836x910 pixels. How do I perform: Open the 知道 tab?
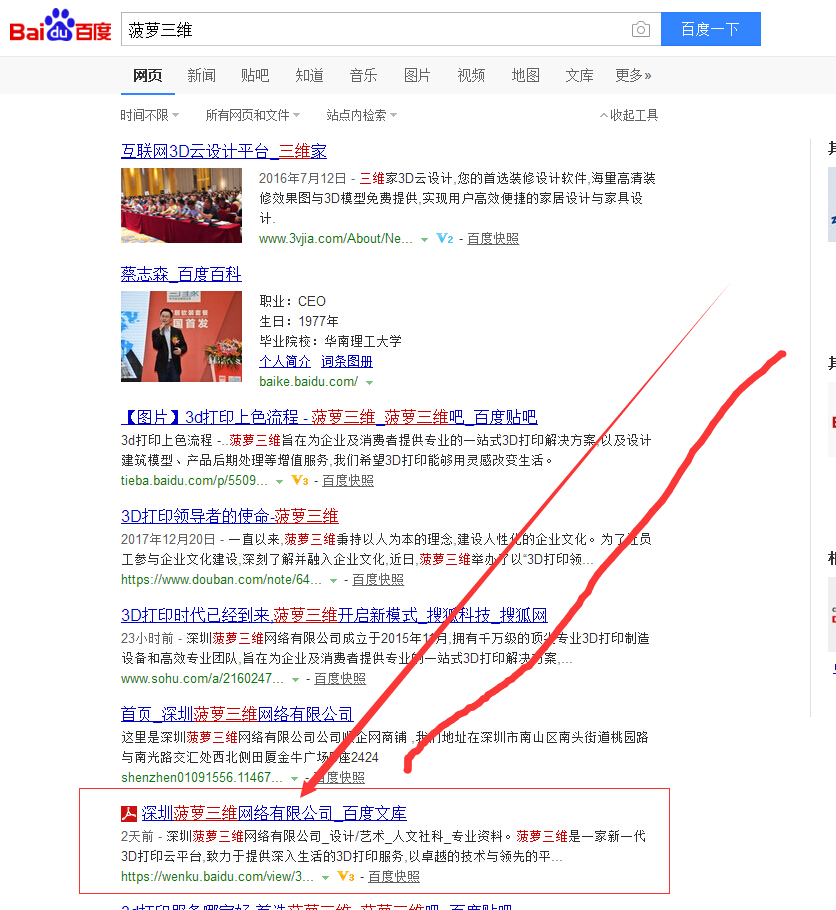click(309, 75)
